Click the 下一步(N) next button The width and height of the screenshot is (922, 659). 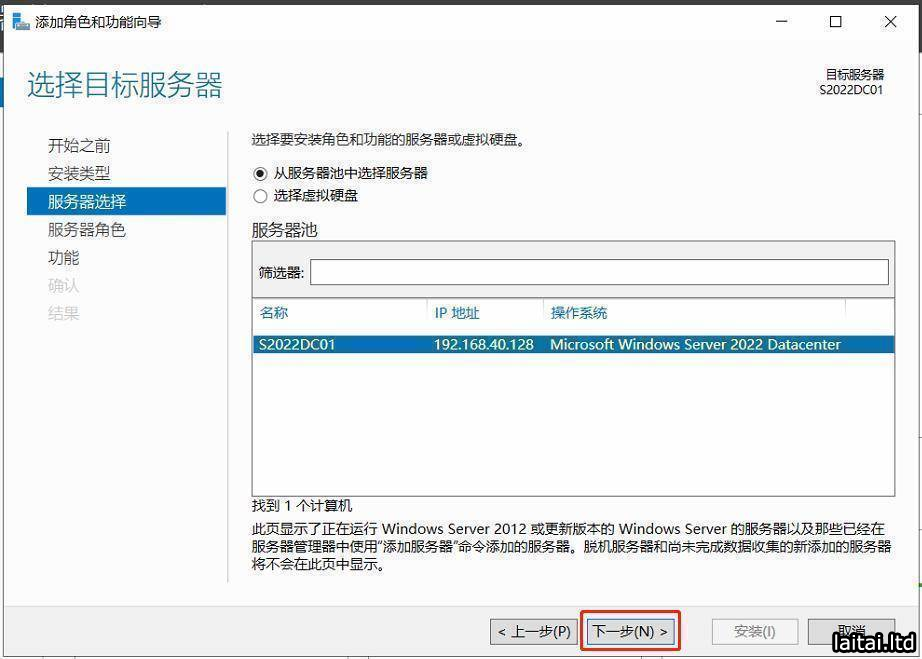(x=630, y=632)
